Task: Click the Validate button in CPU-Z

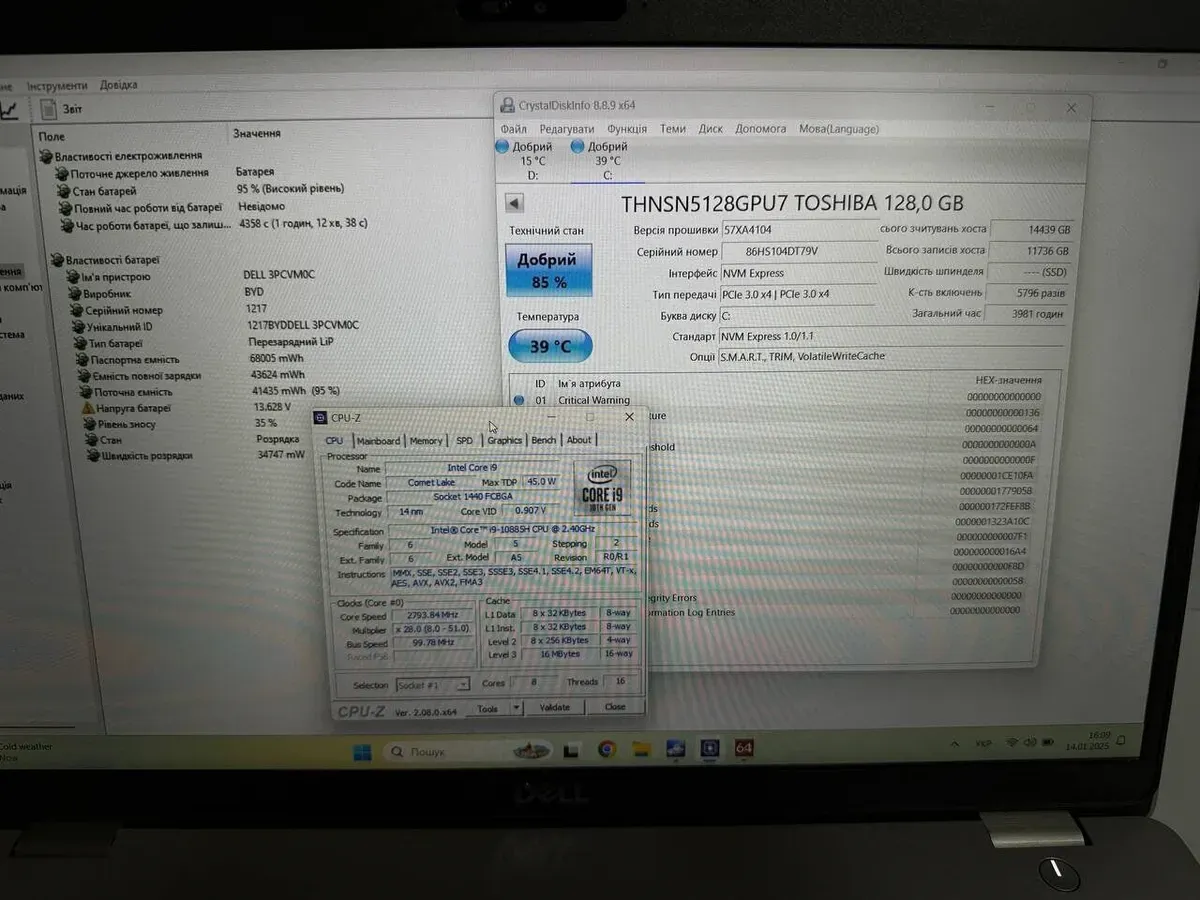Action: (x=554, y=708)
